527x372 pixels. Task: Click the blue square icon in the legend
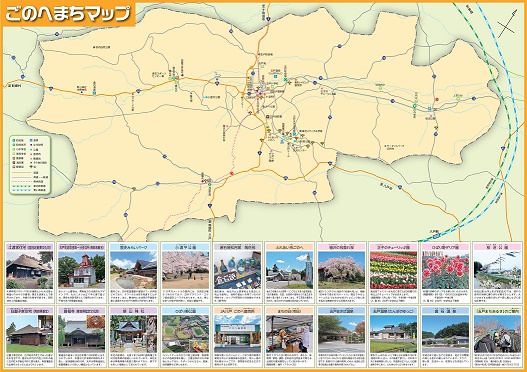pyautogui.click(x=31, y=140)
